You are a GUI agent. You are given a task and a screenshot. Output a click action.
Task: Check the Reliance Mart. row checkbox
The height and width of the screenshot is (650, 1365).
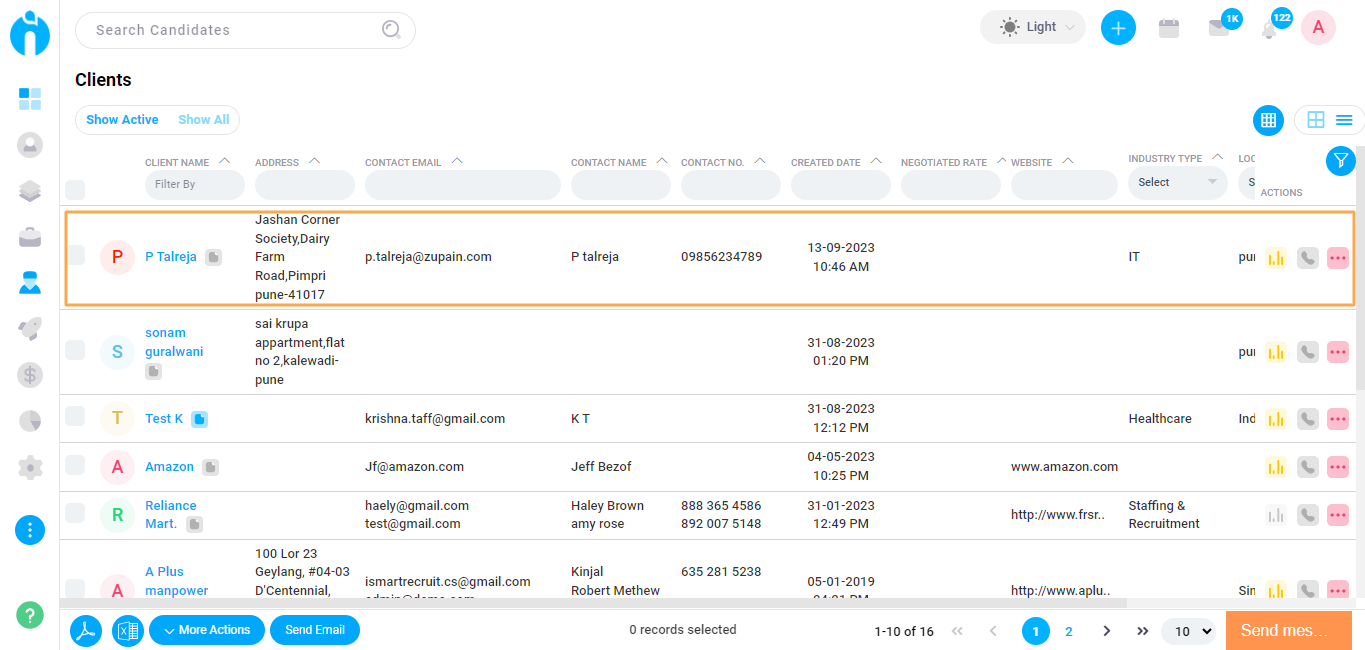pos(75,513)
